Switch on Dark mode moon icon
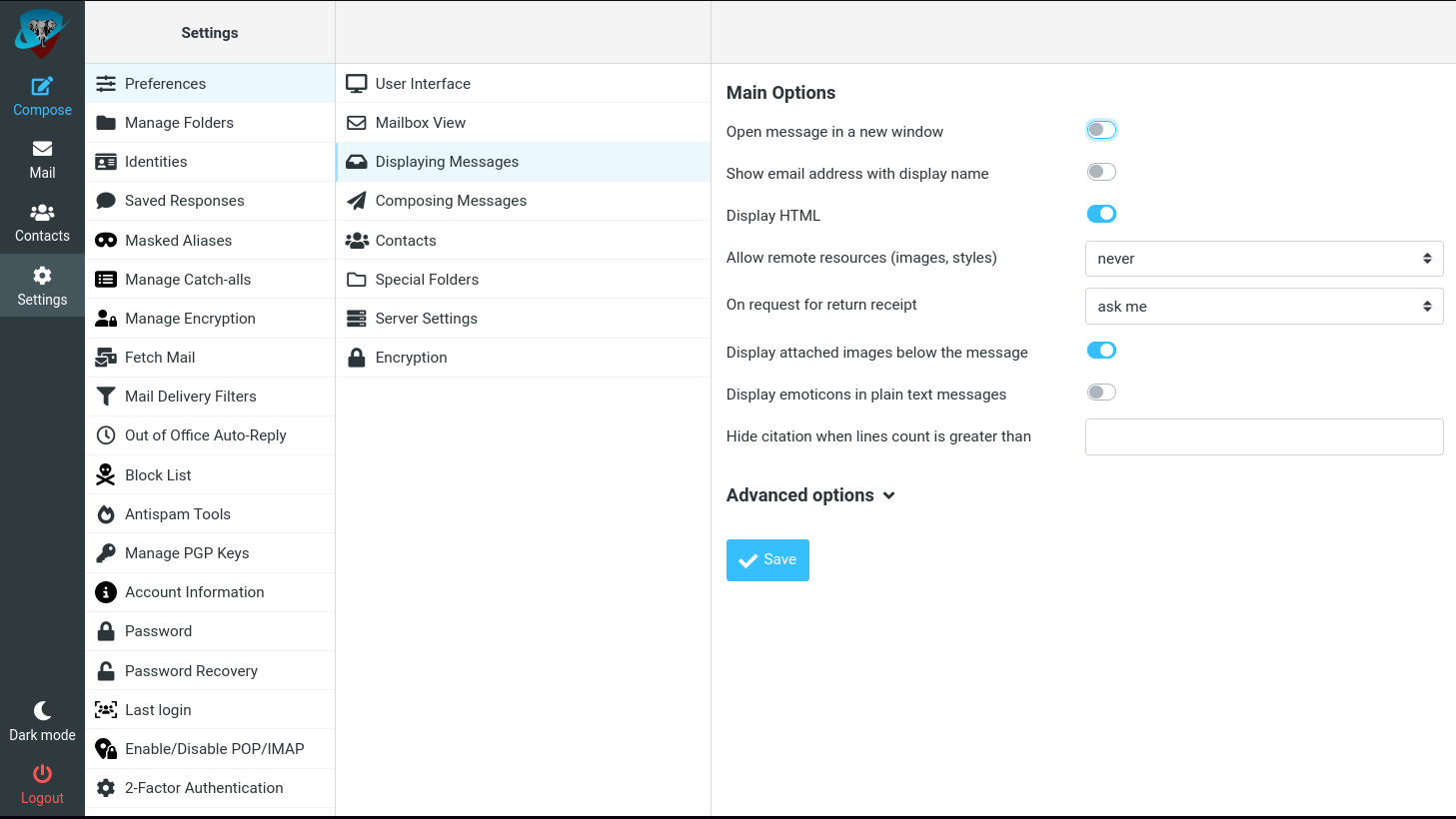Viewport: 1456px width, 819px height. pos(42,710)
